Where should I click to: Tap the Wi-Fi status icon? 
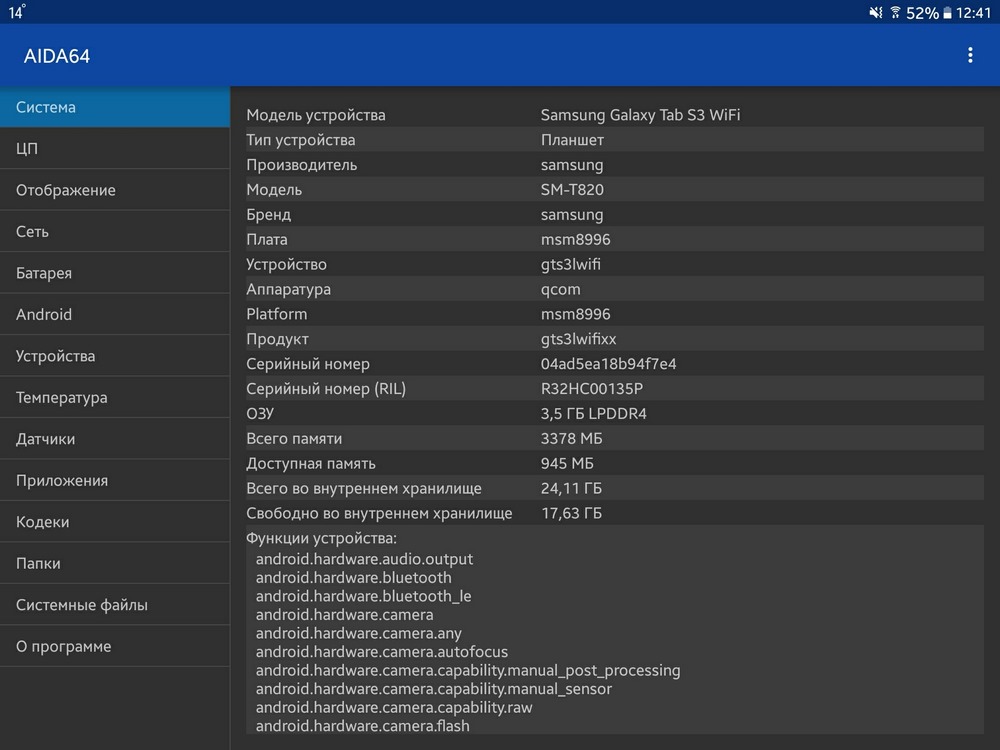point(895,12)
